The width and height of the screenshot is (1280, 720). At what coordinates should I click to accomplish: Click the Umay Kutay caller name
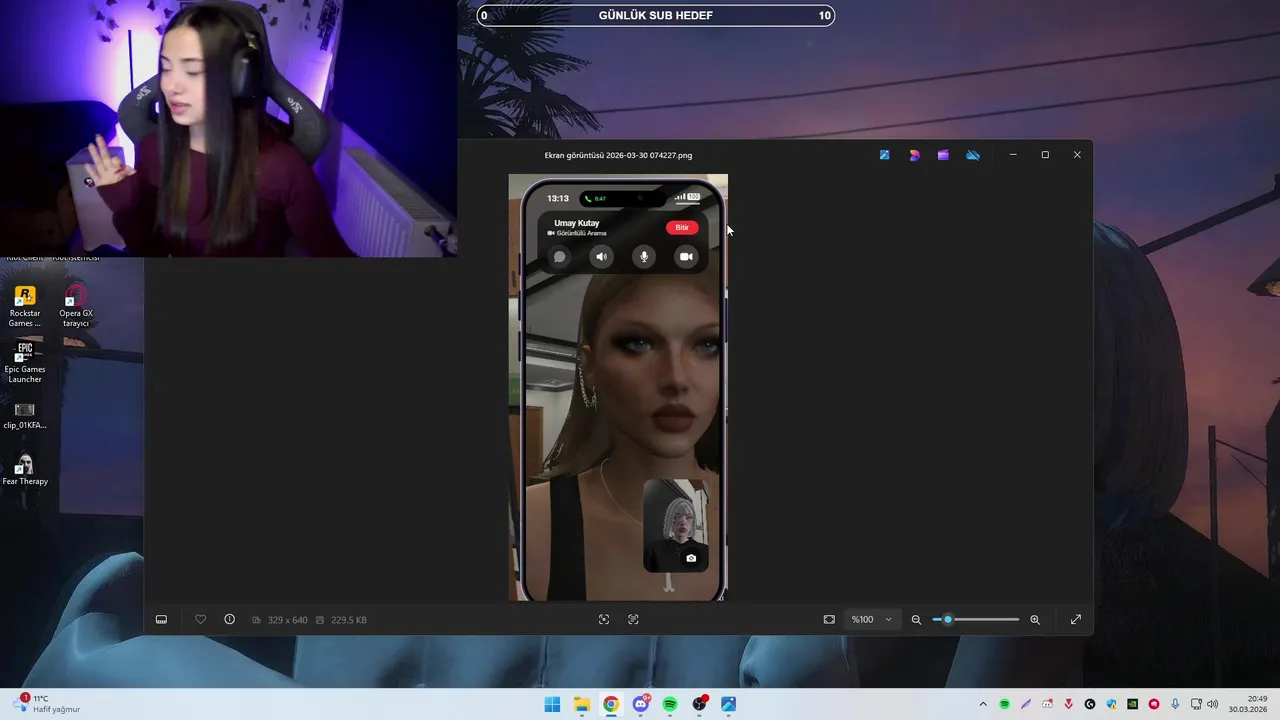coord(577,223)
